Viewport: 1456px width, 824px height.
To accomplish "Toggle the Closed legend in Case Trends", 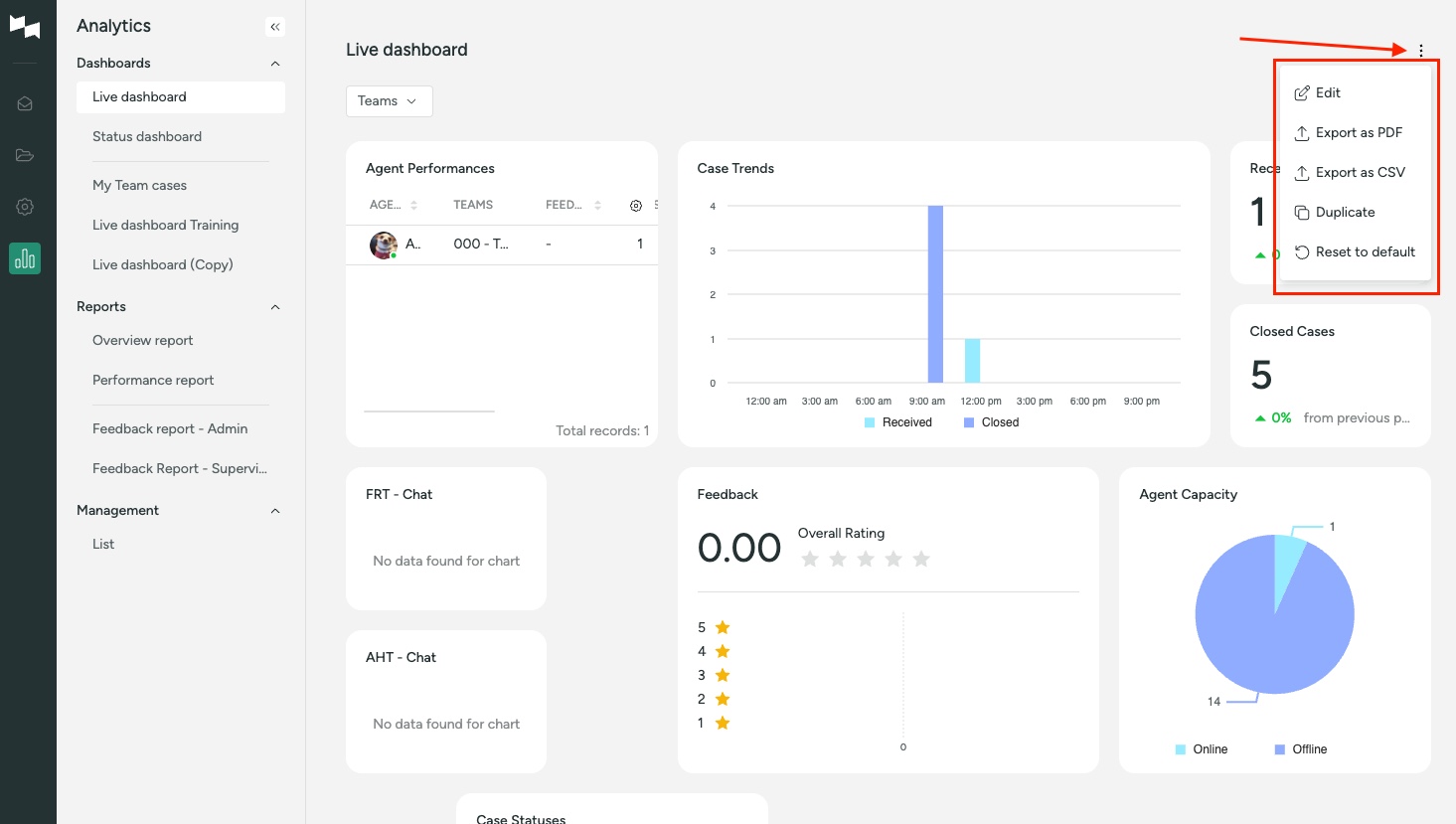I will pyautogui.click(x=991, y=422).
